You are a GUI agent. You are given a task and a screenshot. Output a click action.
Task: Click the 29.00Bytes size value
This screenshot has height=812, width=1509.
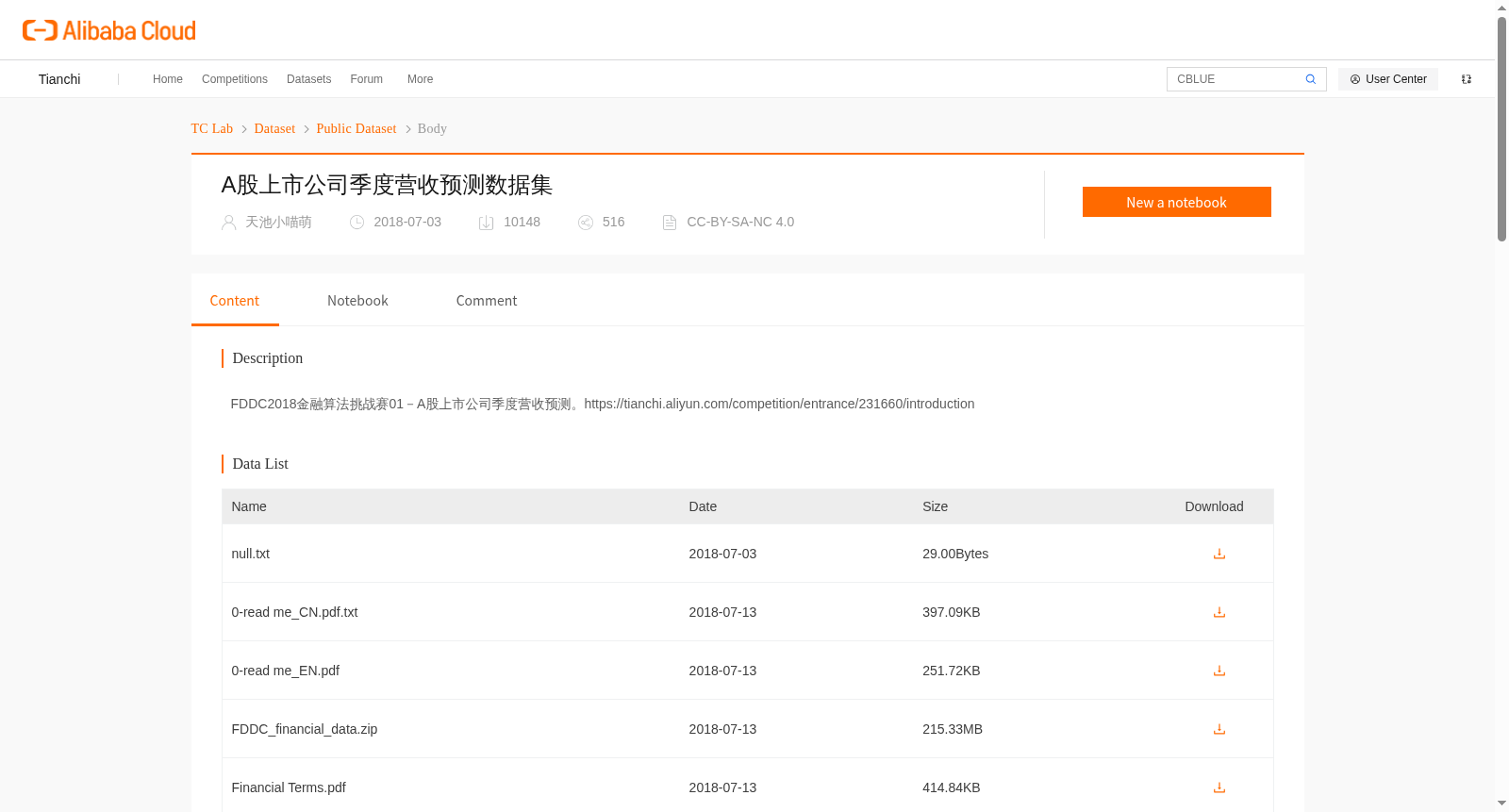(955, 554)
